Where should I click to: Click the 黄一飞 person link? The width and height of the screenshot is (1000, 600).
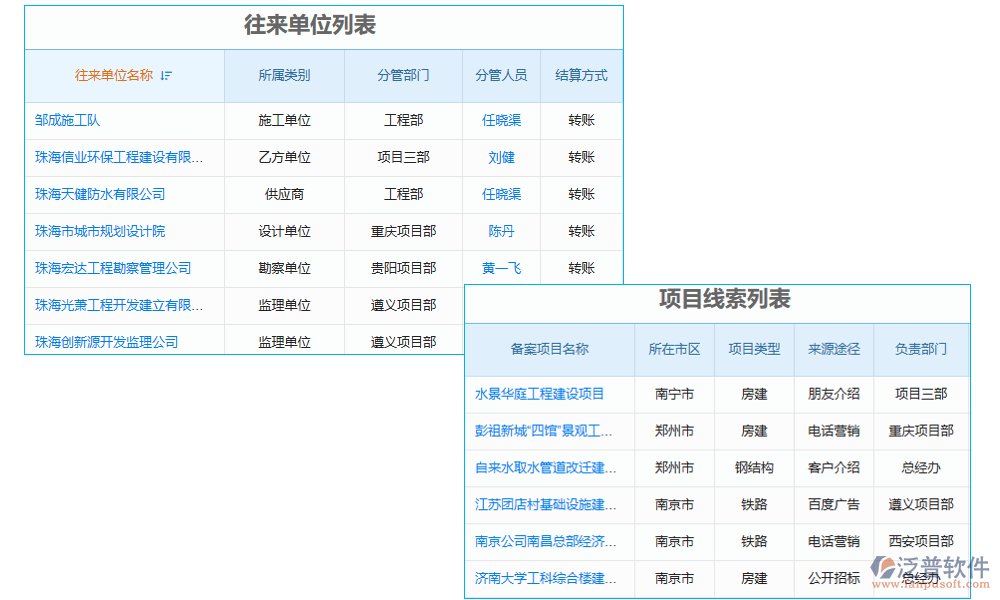500,267
